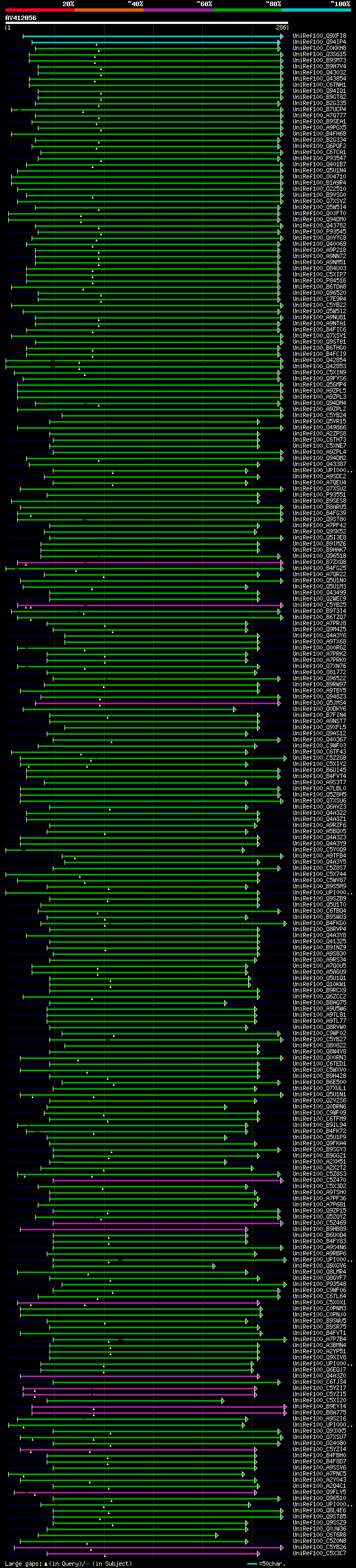Select hit label UniRef100_B9SEA1
The height and width of the screenshot is (1568, 356).
319,122
